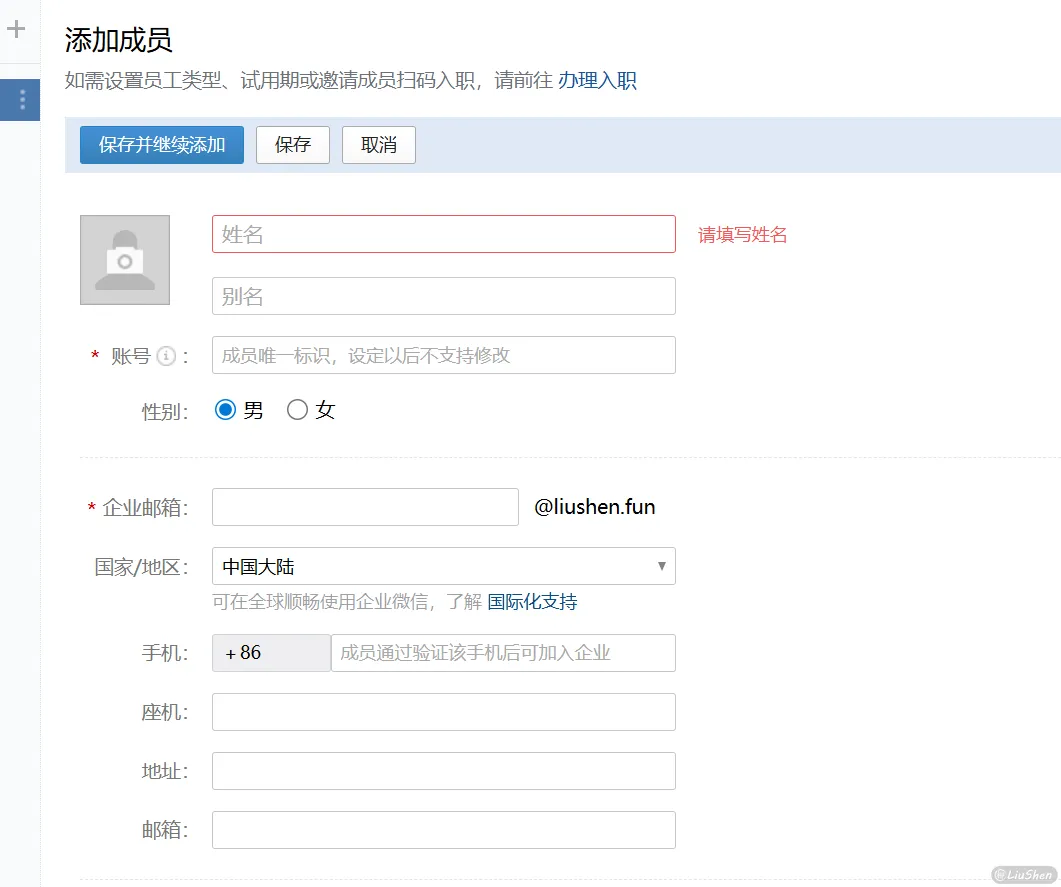1061x887 pixels.
Task: Focus the 企业邮箱 input box
Action: [365, 507]
